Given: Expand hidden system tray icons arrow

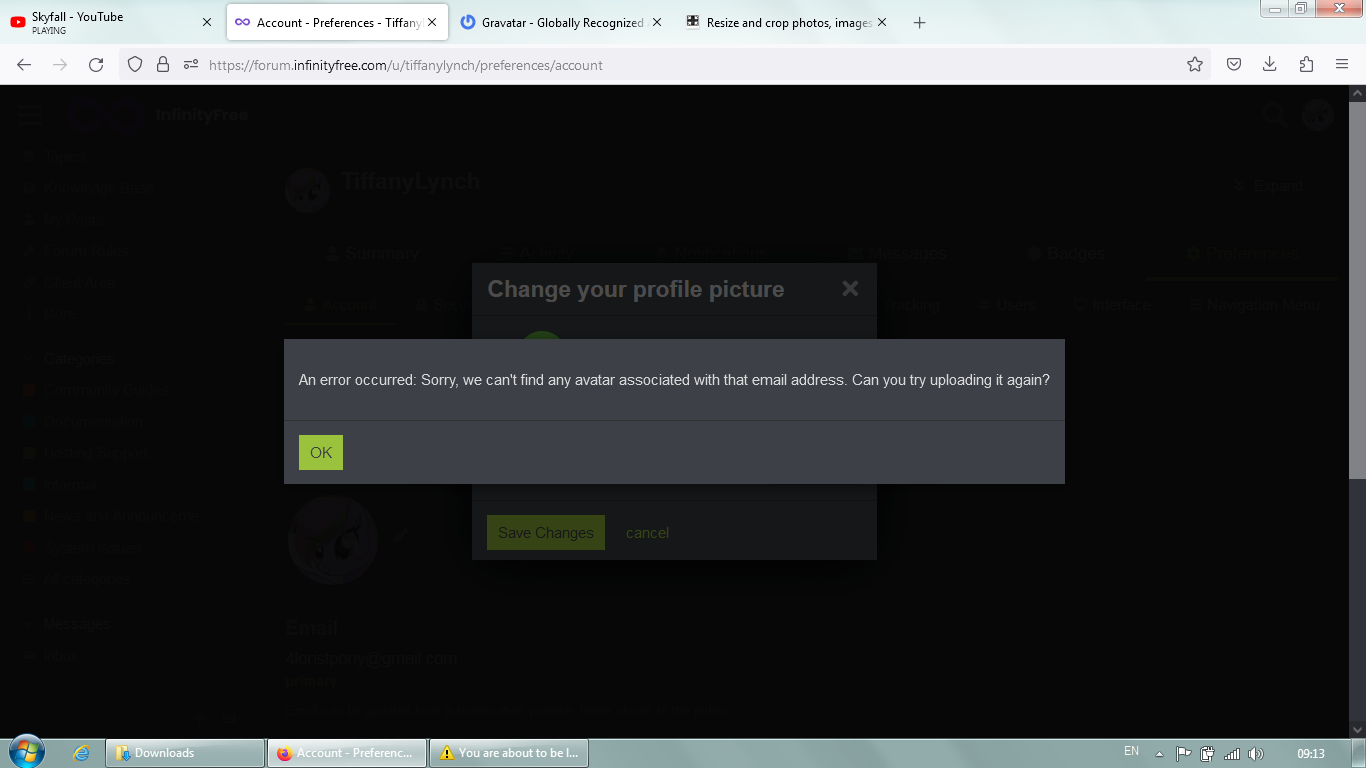Looking at the screenshot, I should point(1159,754).
